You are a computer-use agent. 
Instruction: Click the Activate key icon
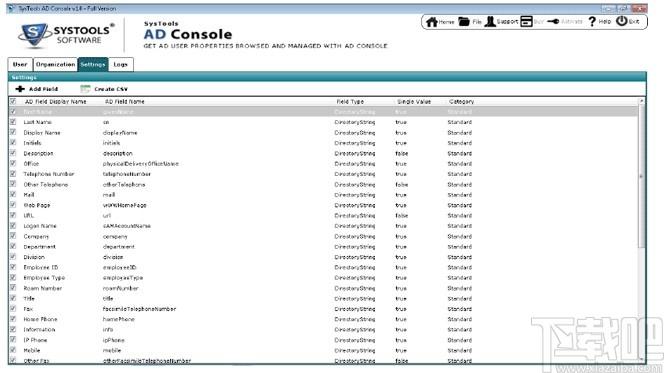pos(553,22)
